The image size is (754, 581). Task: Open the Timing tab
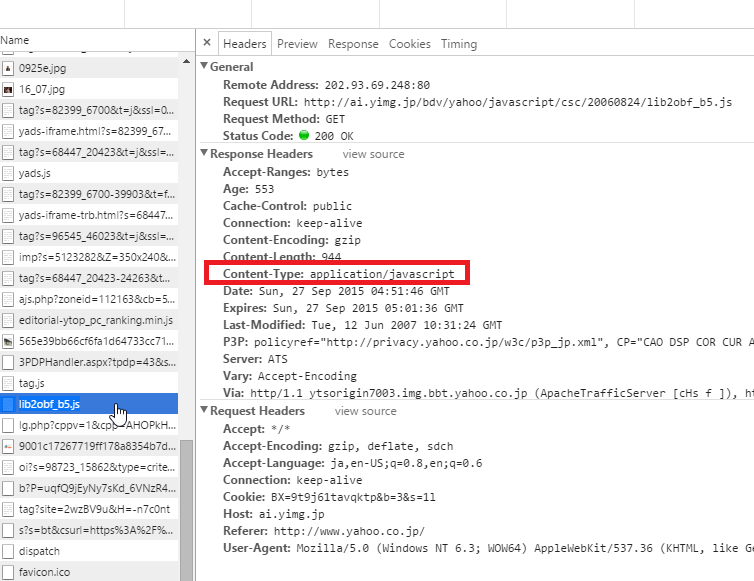point(459,44)
